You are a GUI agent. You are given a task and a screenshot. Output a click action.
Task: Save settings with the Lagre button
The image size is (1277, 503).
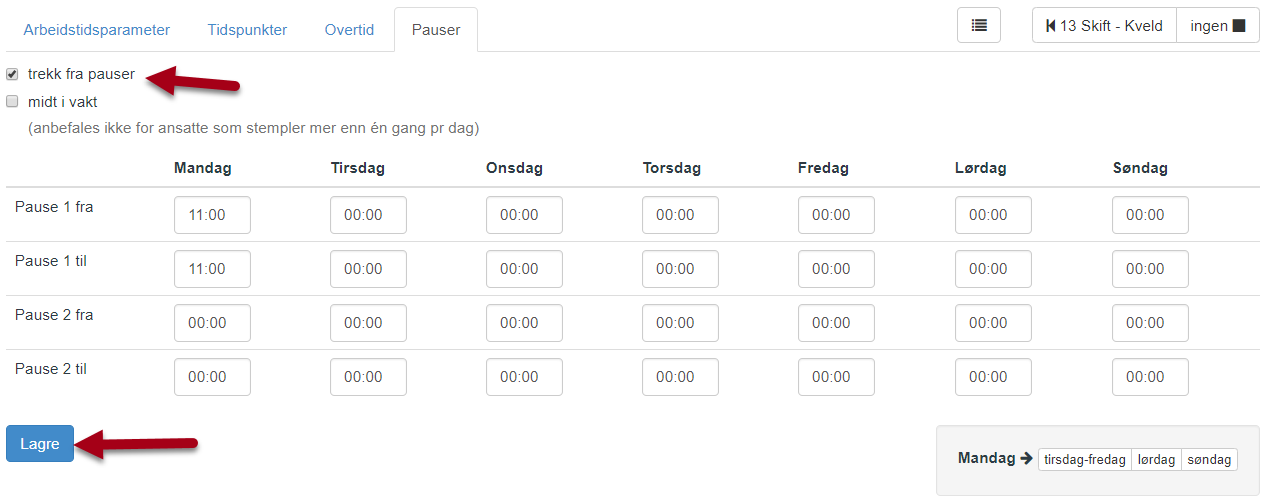tap(40, 444)
